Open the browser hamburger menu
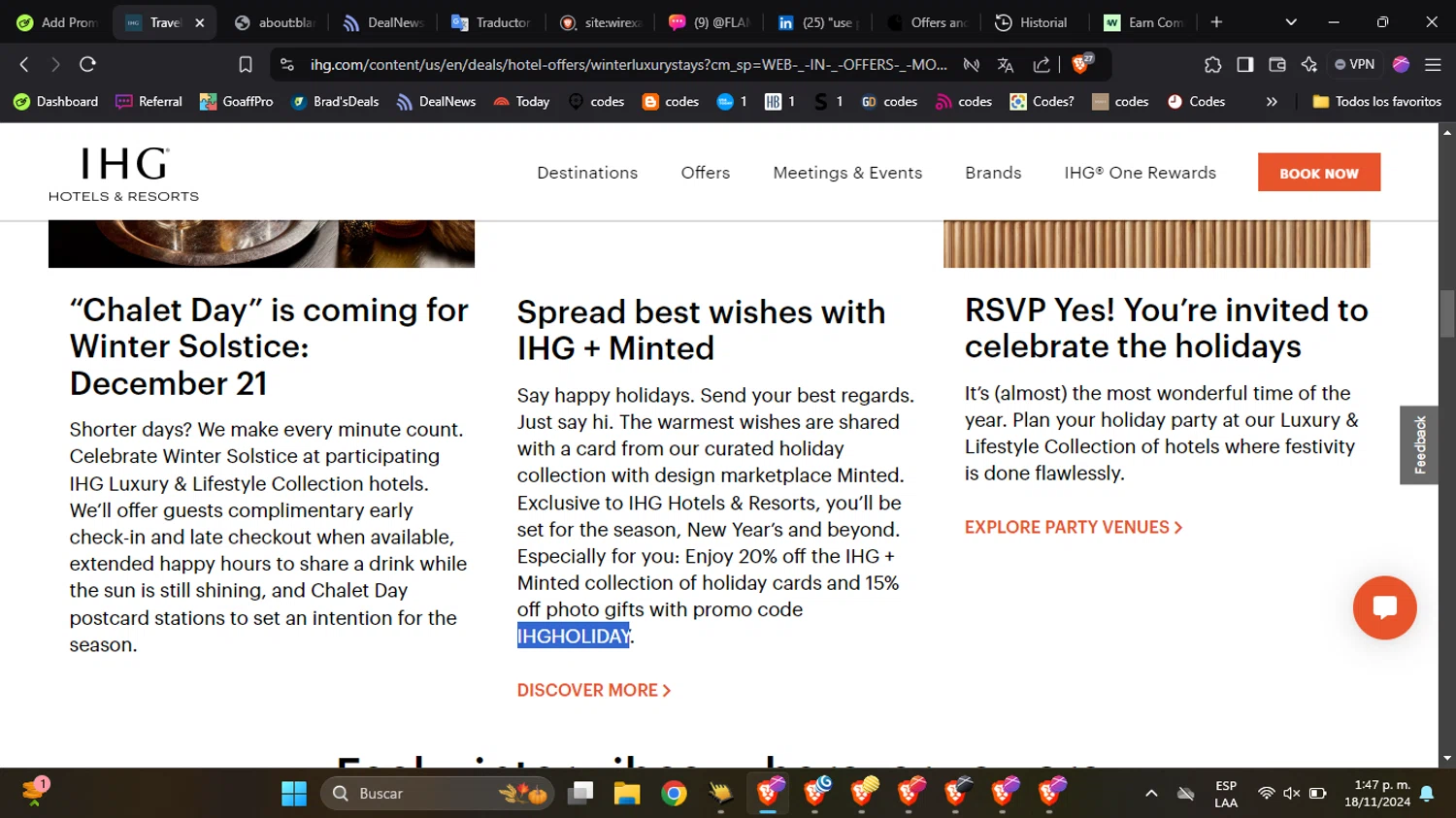Viewport: 1456px width, 818px height. pyautogui.click(x=1433, y=64)
